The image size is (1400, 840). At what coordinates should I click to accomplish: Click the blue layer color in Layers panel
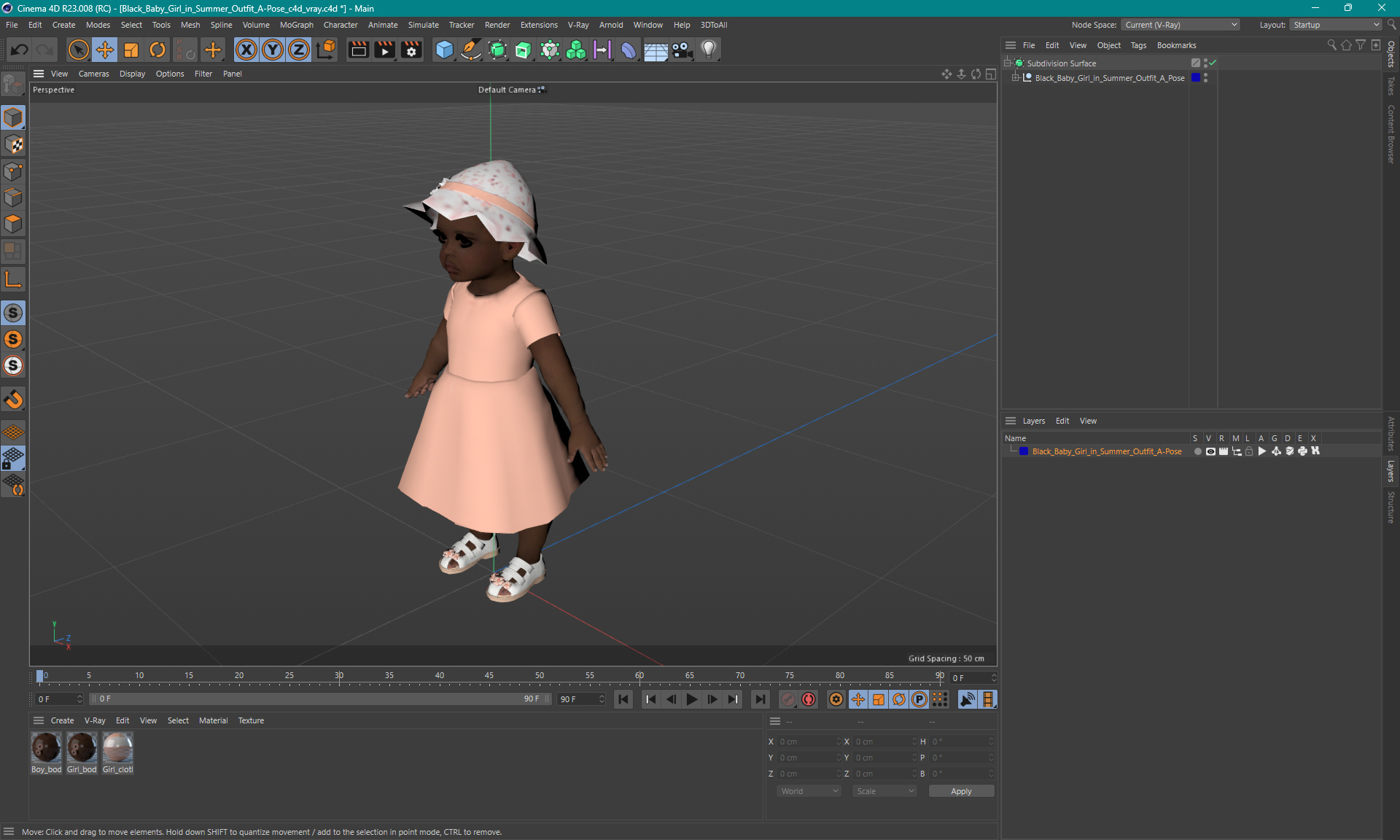(1024, 451)
